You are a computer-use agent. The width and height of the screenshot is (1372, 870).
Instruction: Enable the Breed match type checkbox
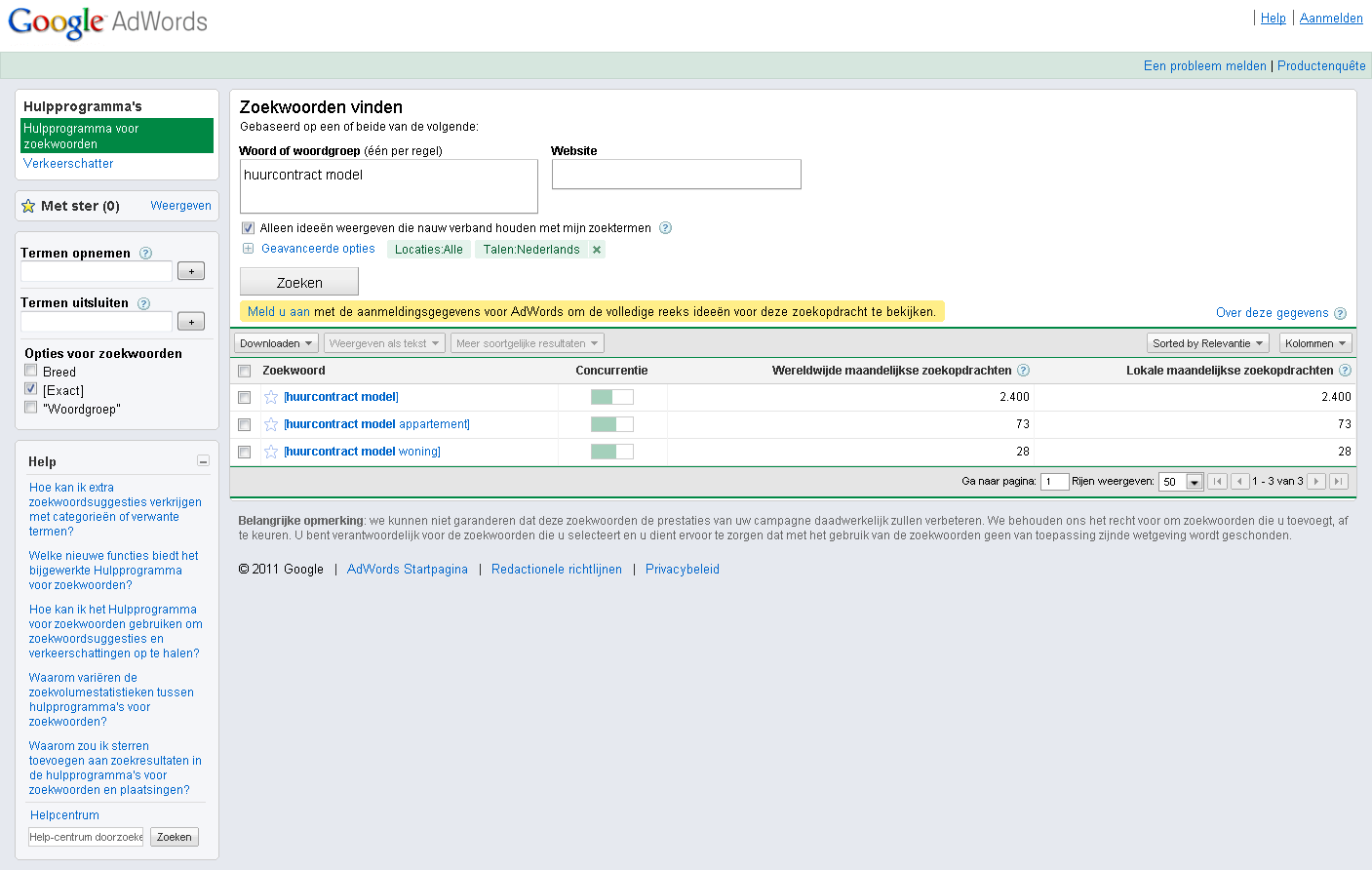(31, 371)
